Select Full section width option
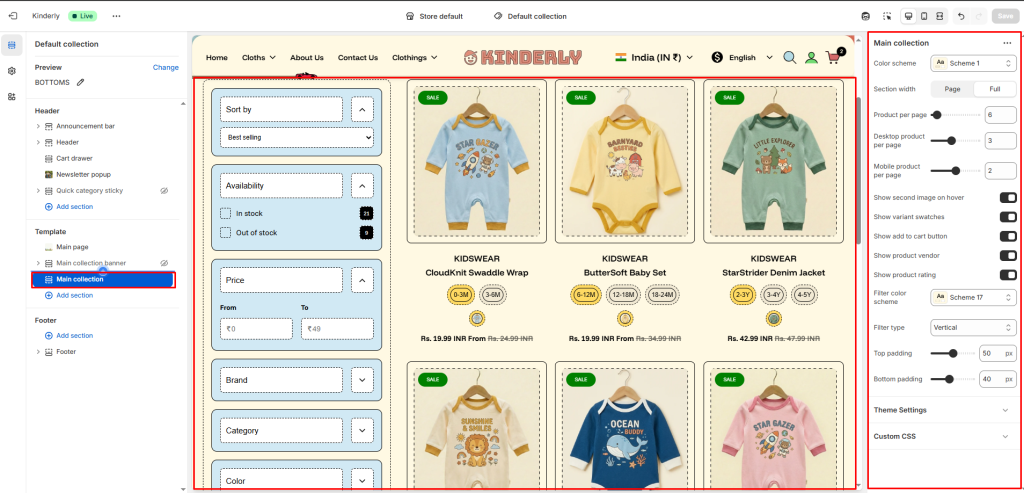 click(994, 89)
